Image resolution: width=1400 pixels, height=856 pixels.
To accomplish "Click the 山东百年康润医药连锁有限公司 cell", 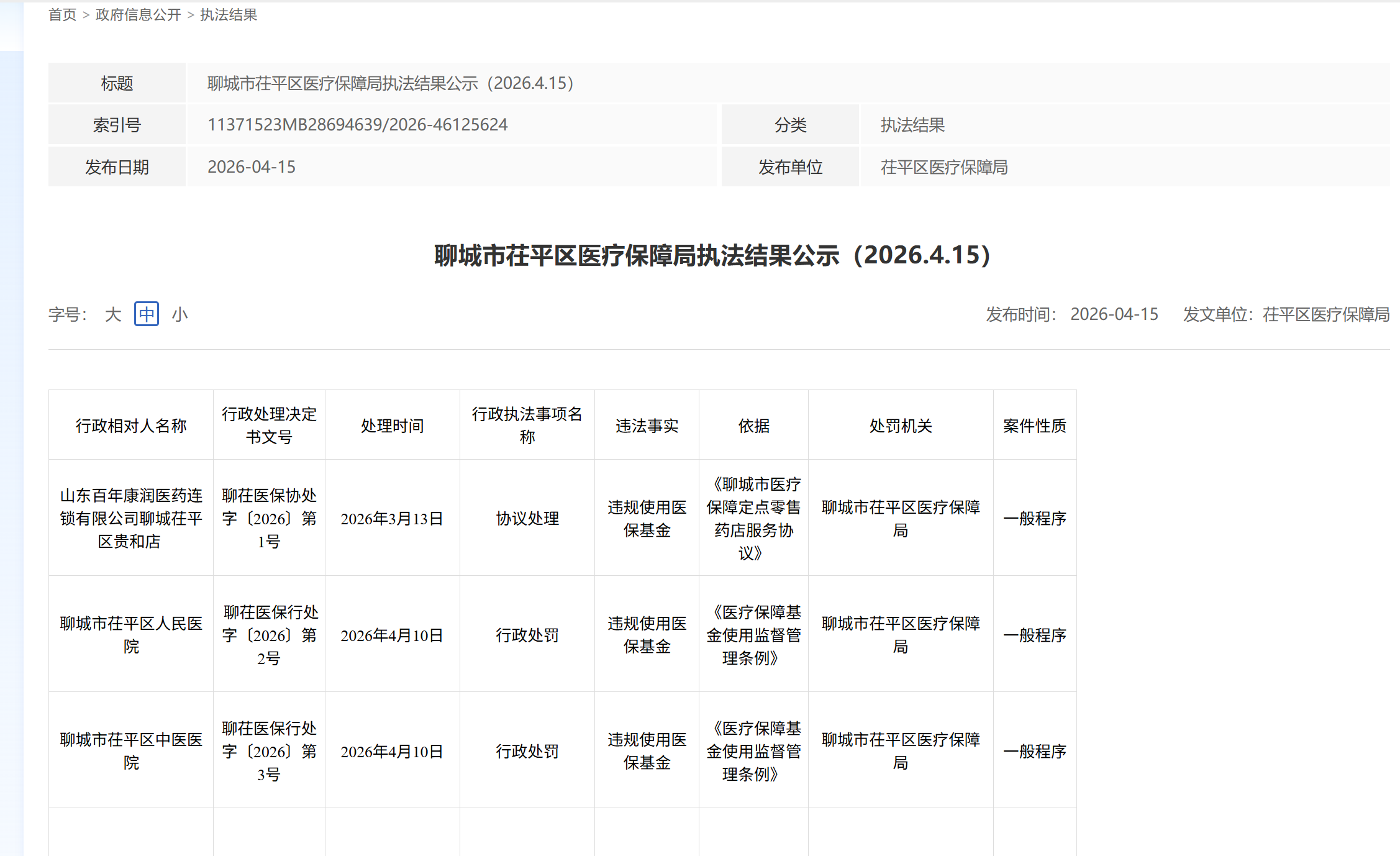I will (x=131, y=518).
